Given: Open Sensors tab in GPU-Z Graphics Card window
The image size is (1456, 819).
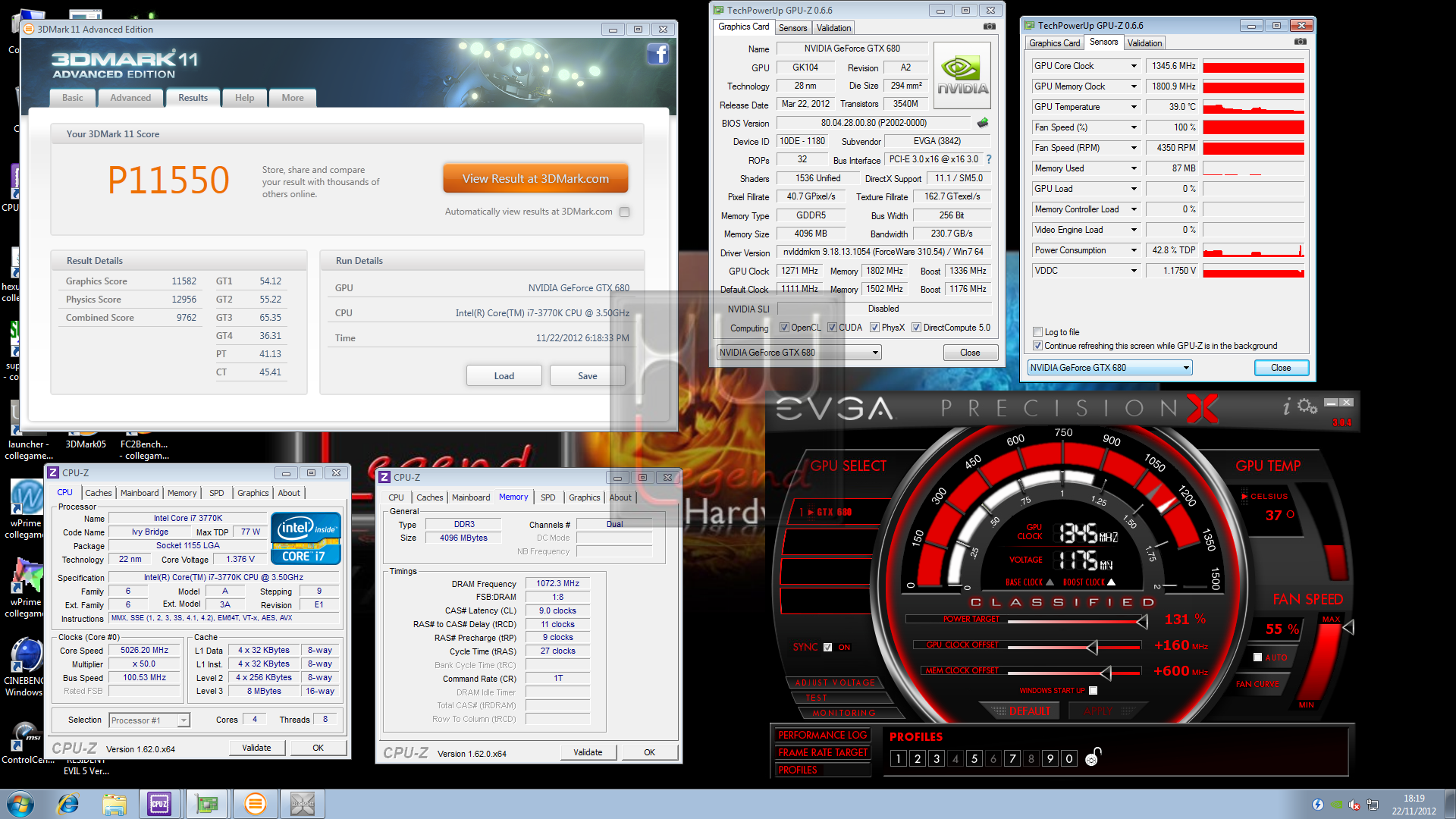Looking at the screenshot, I should pyautogui.click(x=792, y=28).
